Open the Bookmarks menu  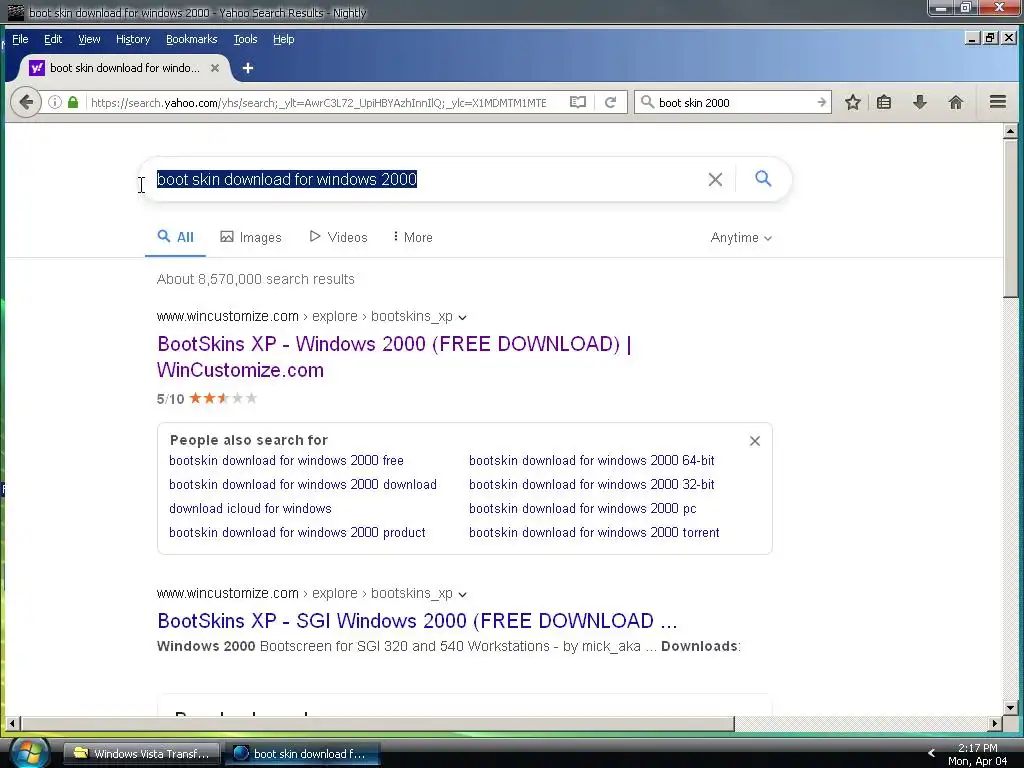[x=191, y=39]
